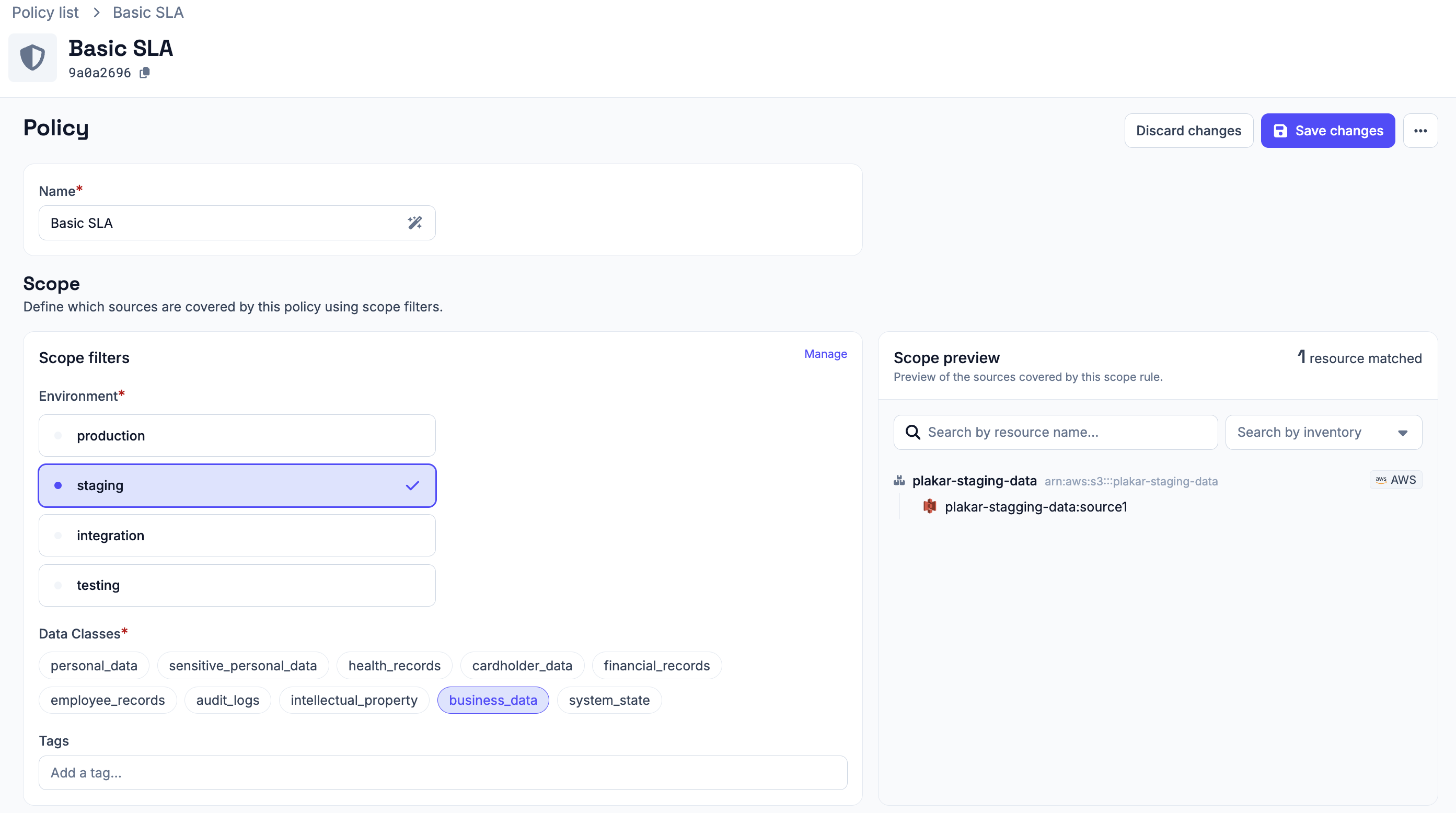Click the breadcrumb chevron separator
The width and height of the screenshot is (1456, 813).
click(96, 13)
